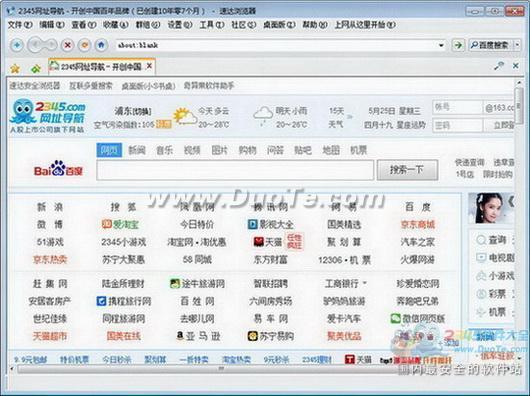Select the 视频 search tab
The height and width of the screenshot is (396, 530).
coord(192,150)
